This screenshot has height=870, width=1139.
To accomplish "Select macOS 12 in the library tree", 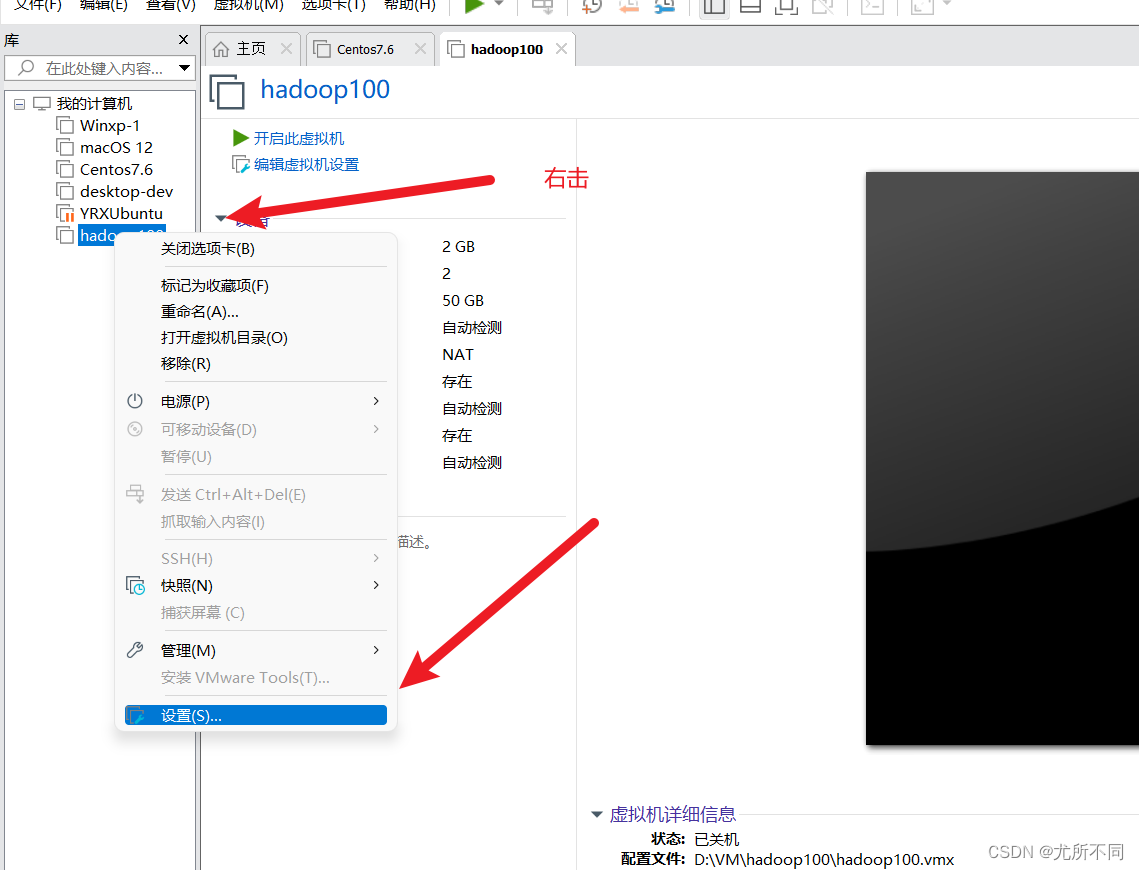I will (116, 147).
